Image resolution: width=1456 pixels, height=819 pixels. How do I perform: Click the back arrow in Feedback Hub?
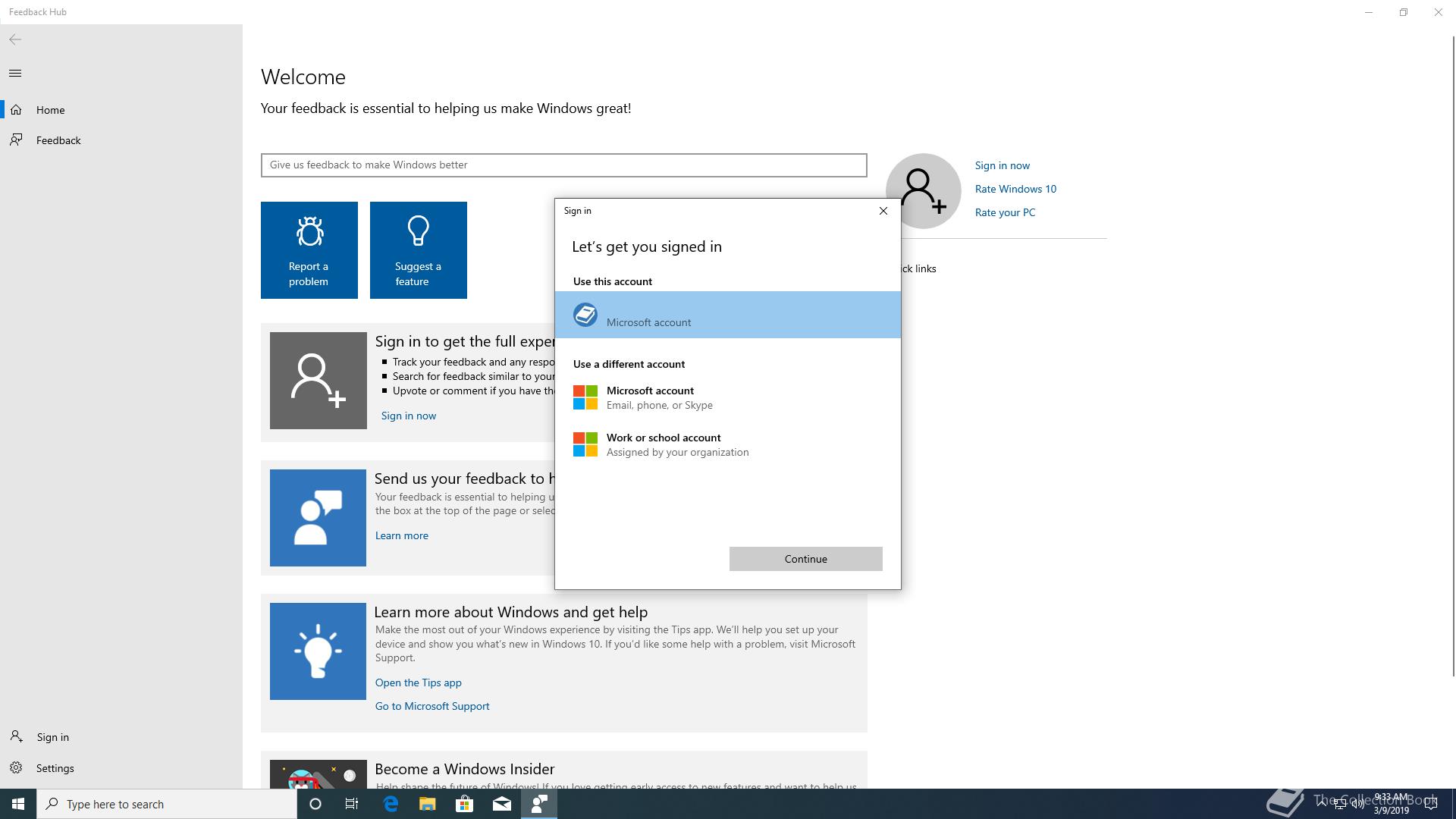15,39
